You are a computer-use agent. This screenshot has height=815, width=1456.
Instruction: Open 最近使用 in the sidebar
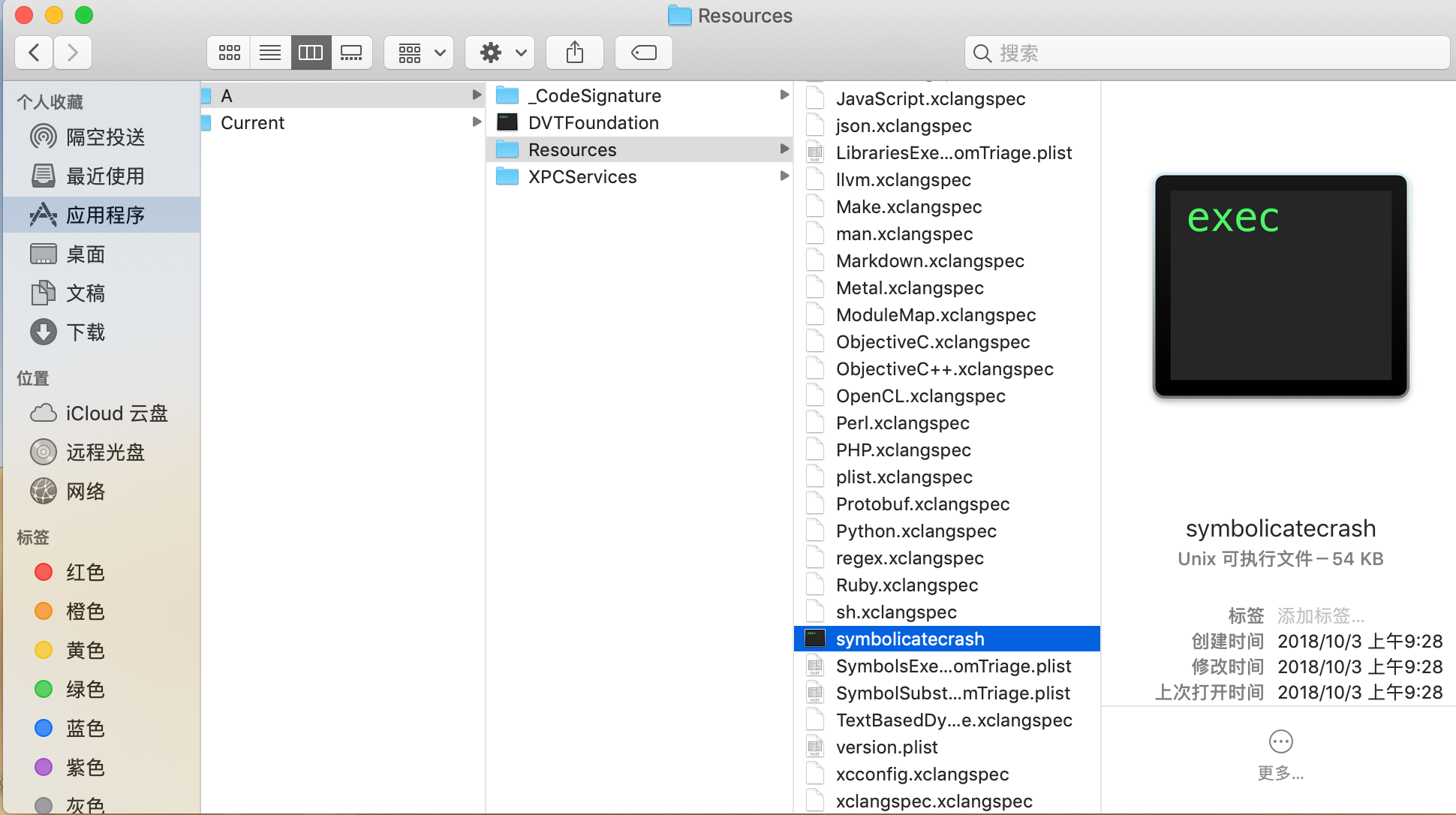(101, 176)
